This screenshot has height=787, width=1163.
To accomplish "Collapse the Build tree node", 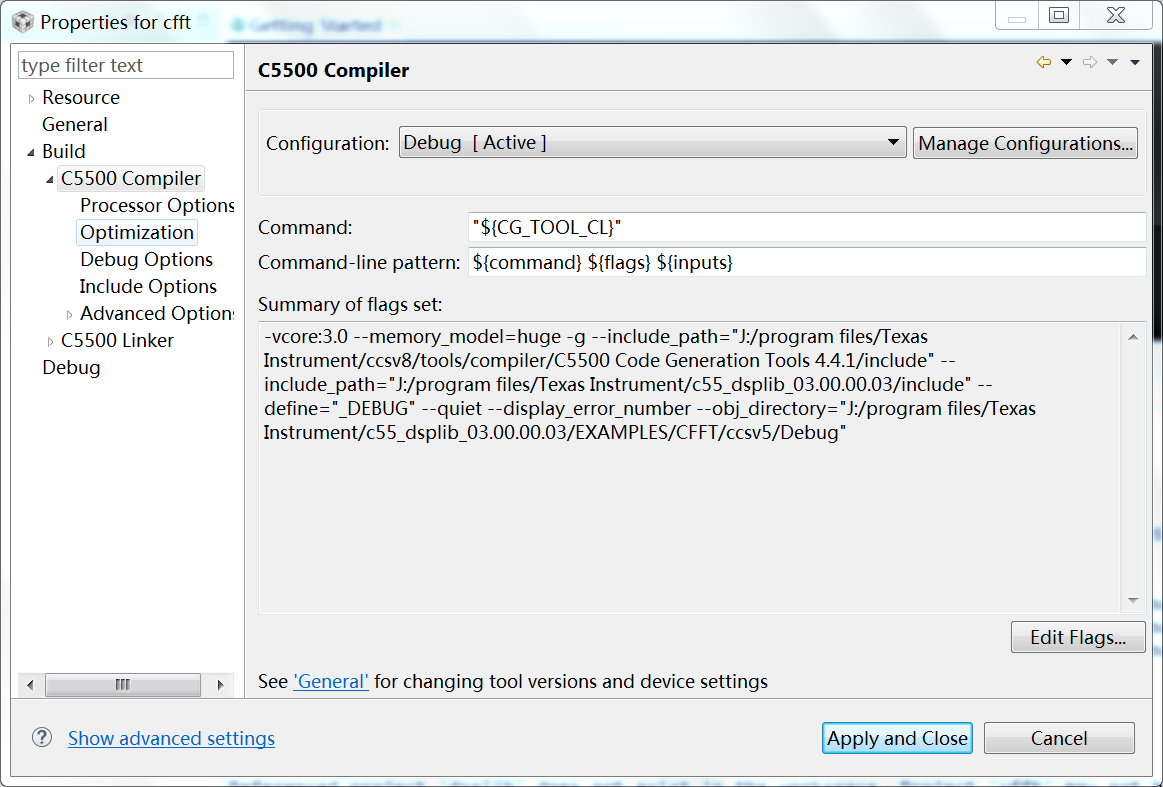I will pyautogui.click(x=32, y=152).
